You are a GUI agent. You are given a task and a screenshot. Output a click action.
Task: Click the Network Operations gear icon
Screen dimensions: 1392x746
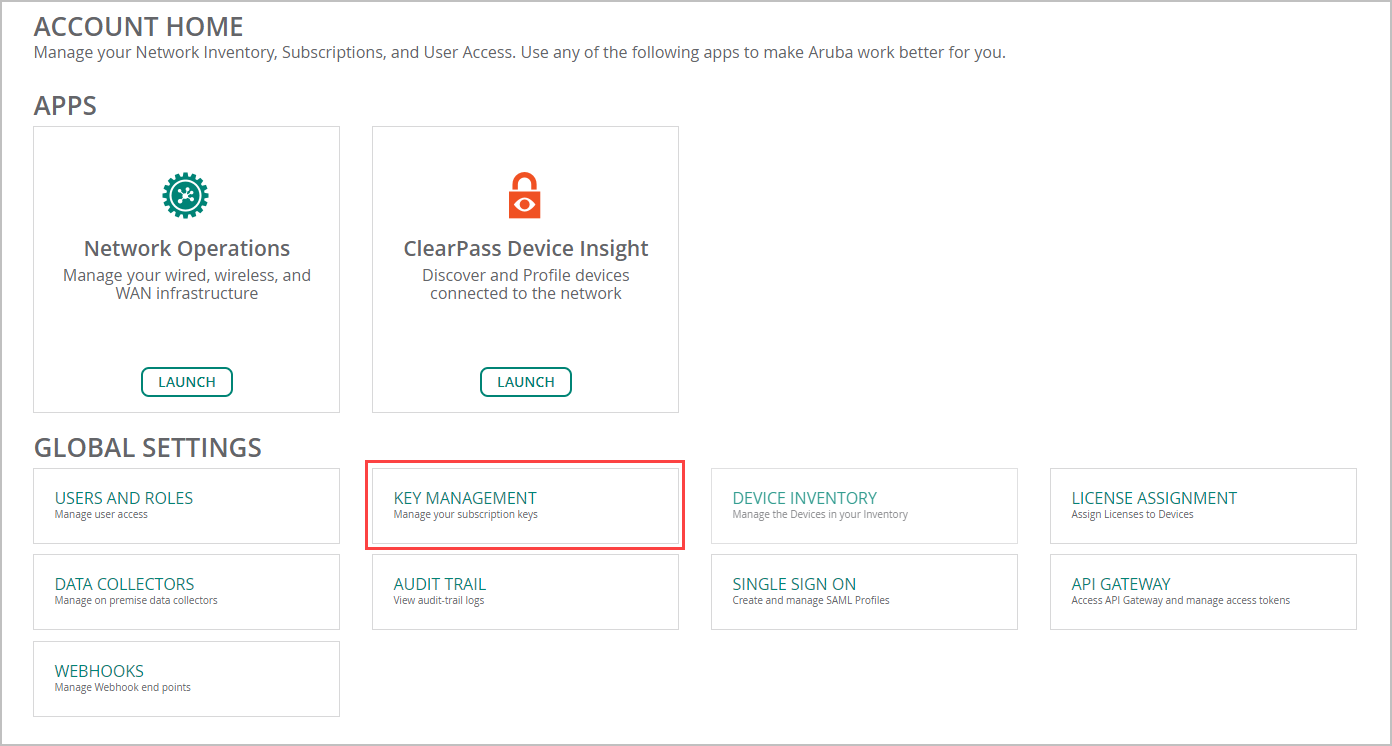186,195
